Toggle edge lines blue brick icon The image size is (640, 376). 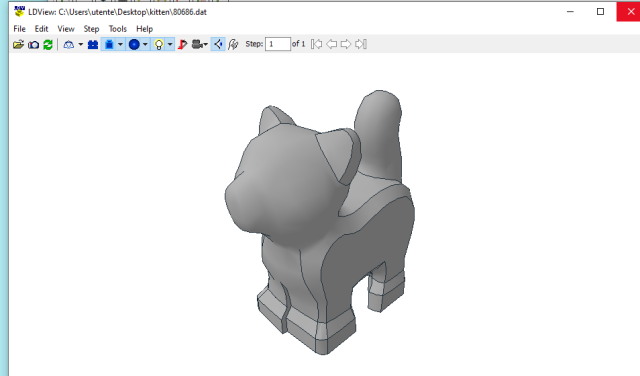coord(109,44)
